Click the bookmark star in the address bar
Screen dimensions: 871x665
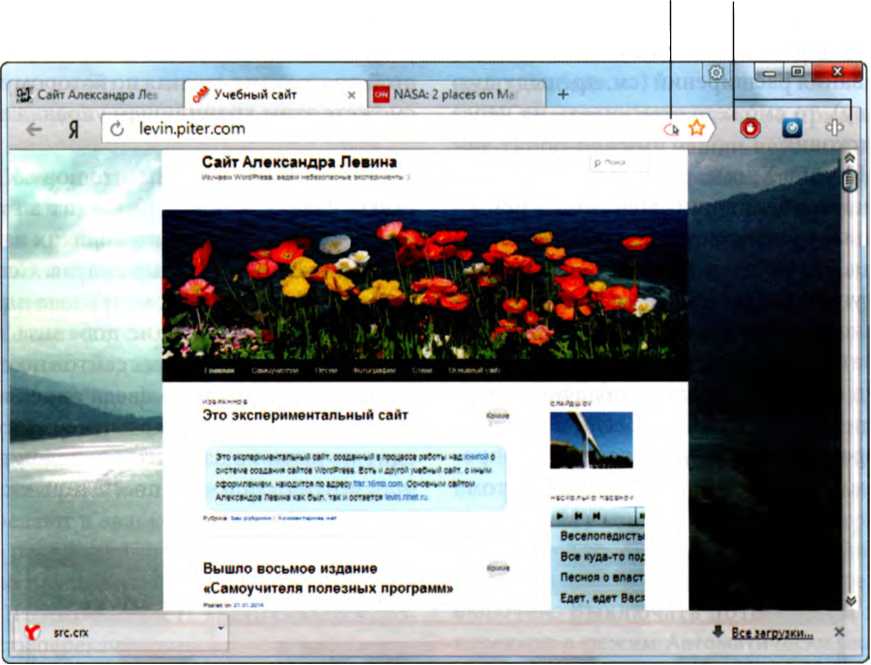point(697,129)
